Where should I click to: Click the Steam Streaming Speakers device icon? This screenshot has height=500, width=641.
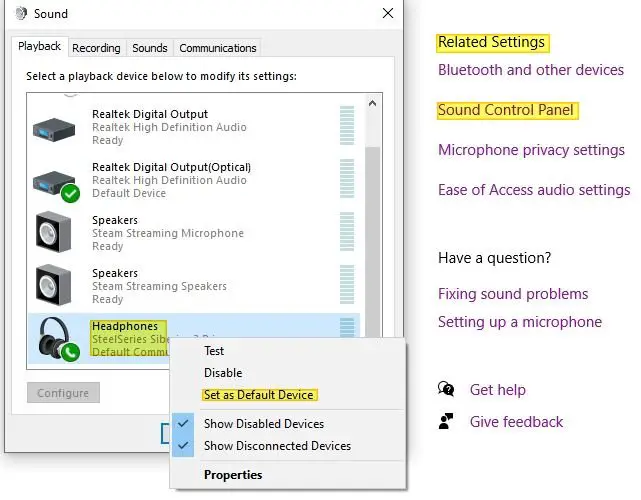click(53, 286)
